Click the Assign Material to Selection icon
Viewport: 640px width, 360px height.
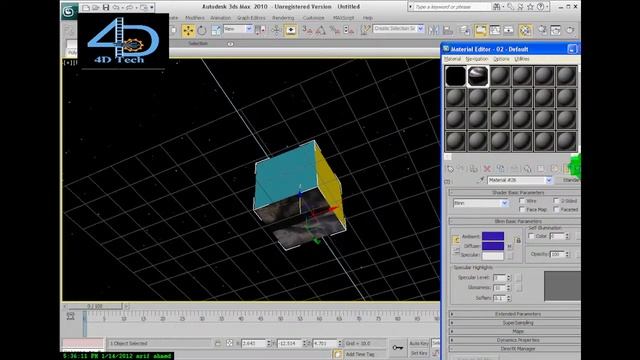point(473,169)
